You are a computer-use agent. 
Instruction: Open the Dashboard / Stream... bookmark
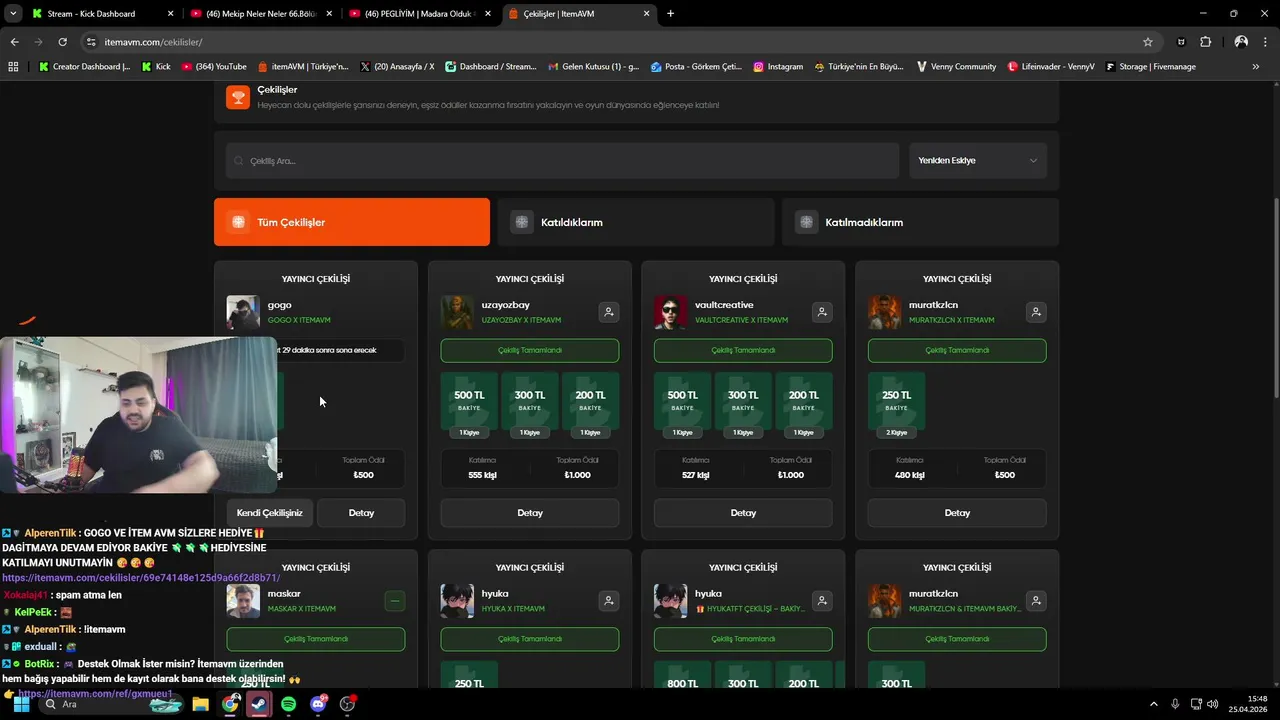tap(491, 67)
